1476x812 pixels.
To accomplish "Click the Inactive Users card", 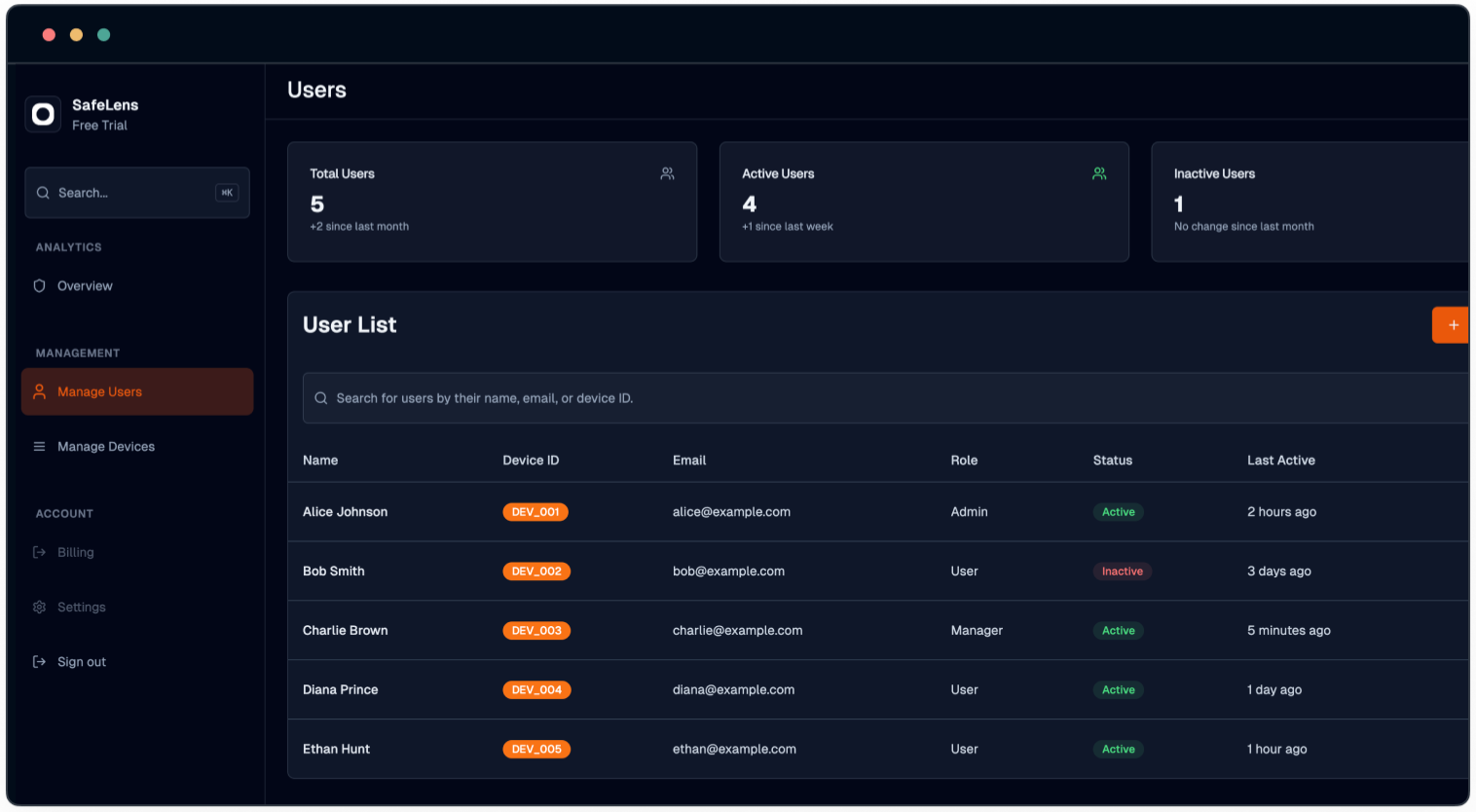I will click(x=1310, y=202).
